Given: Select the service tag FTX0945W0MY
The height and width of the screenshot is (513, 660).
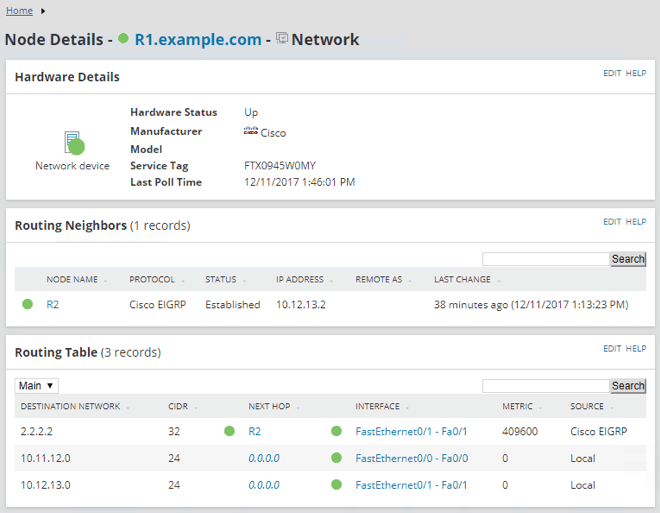Looking at the screenshot, I should pyautogui.click(x=280, y=165).
